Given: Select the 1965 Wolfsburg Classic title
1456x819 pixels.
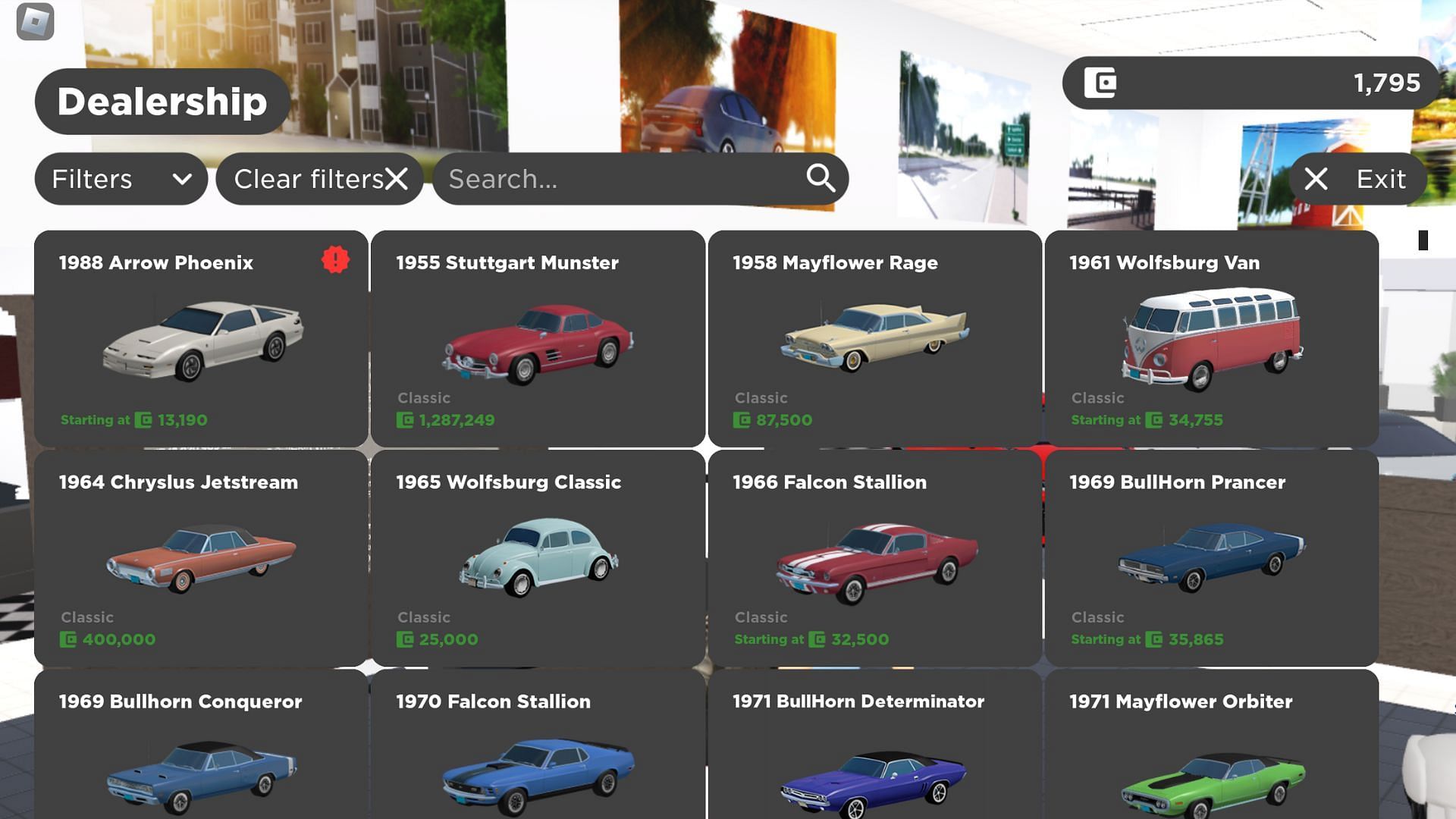Looking at the screenshot, I should coord(508,482).
